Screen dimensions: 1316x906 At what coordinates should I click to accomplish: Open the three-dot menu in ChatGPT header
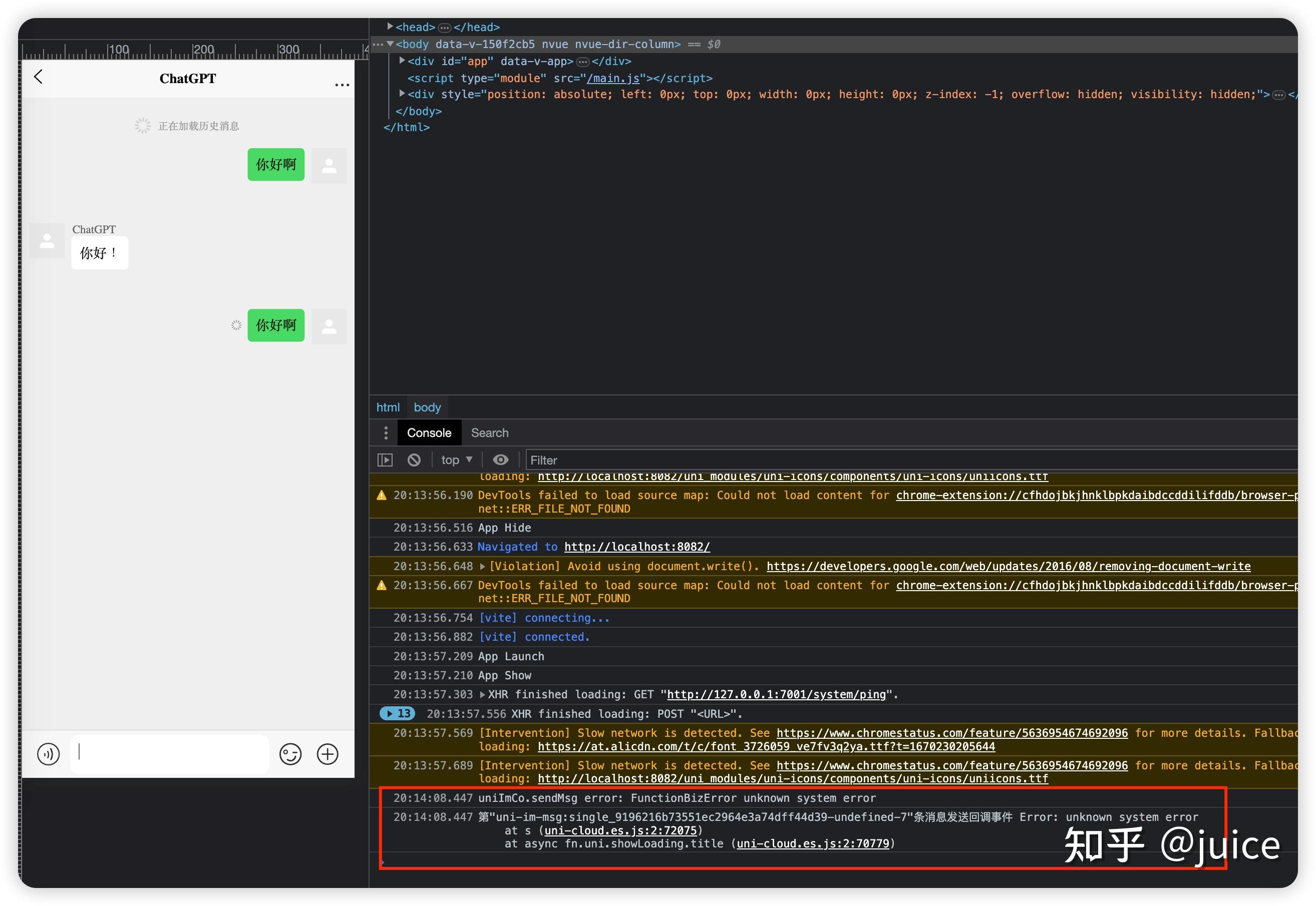click(x=342, y=85)
